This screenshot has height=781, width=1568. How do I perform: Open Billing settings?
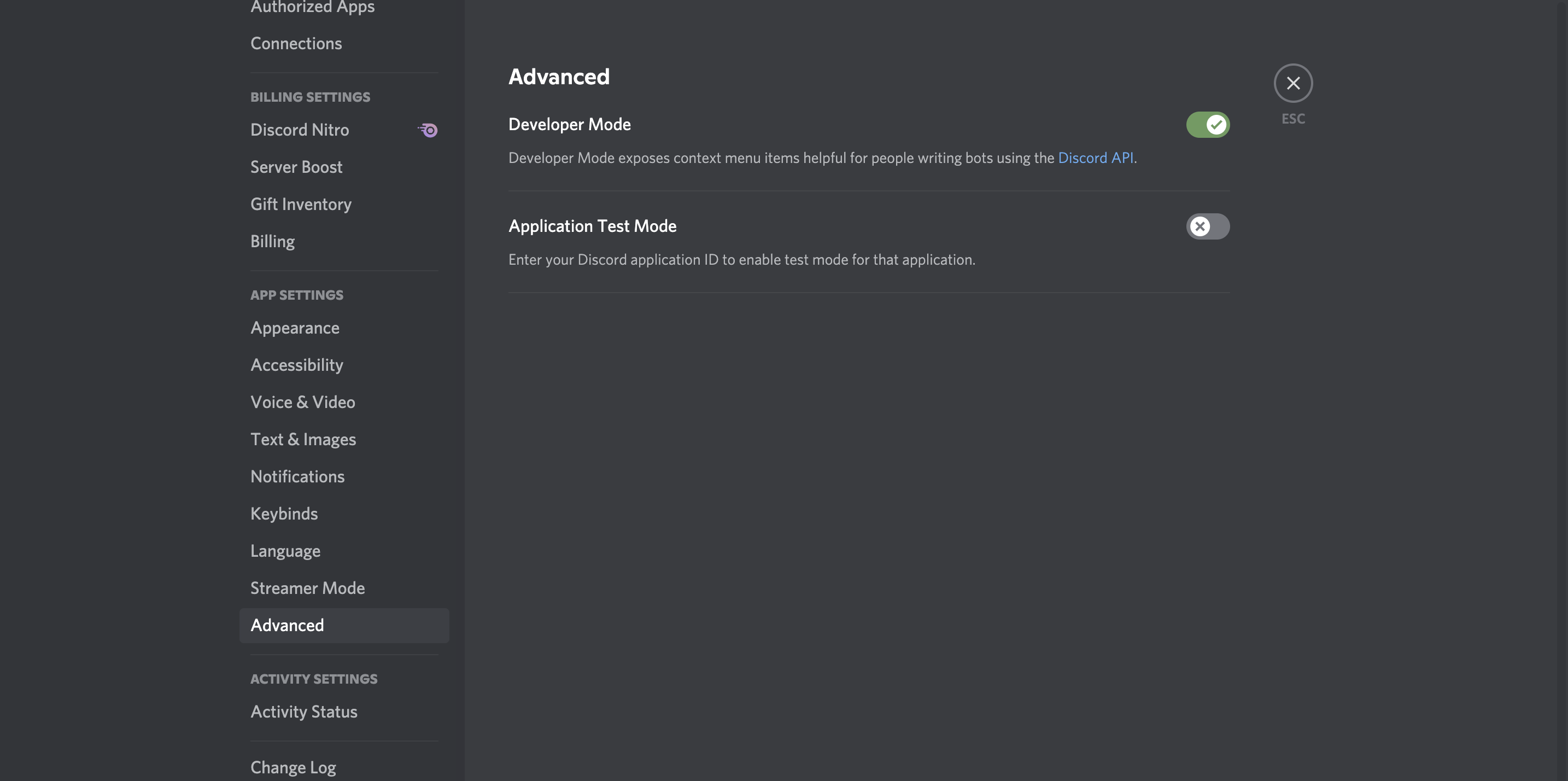click(272, 241)
